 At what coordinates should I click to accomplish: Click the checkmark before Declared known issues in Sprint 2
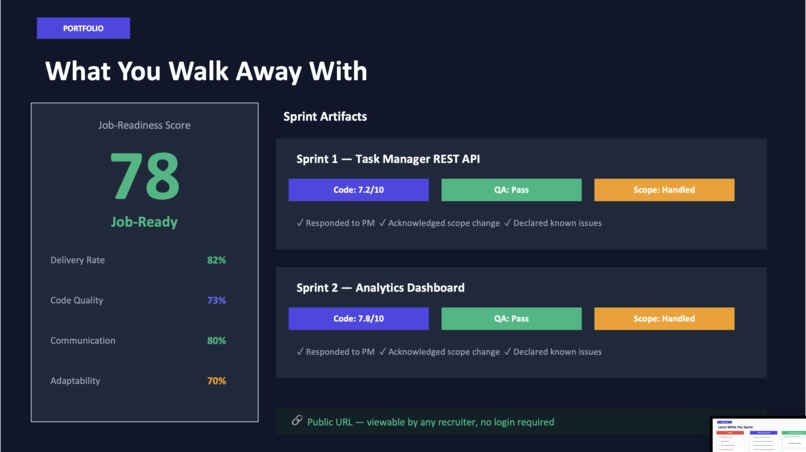(507, 352)
